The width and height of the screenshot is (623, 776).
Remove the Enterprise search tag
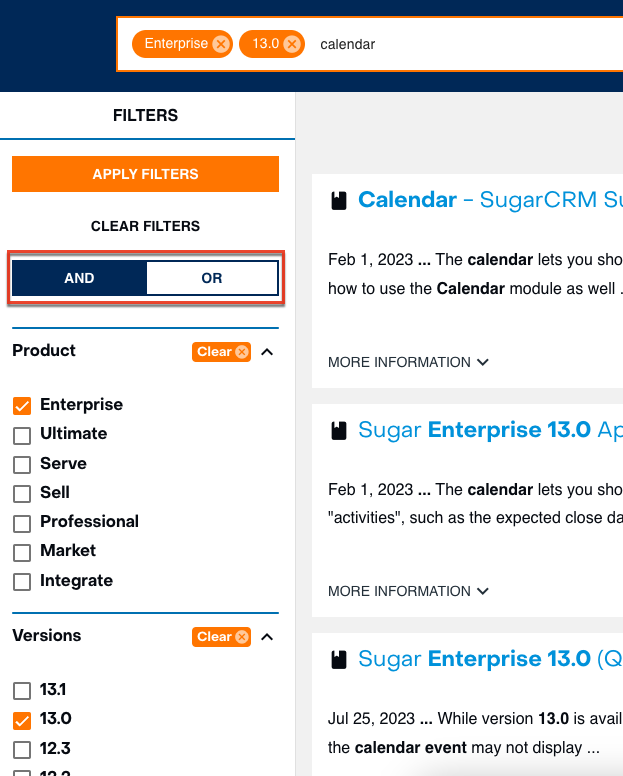pos(221,44)
